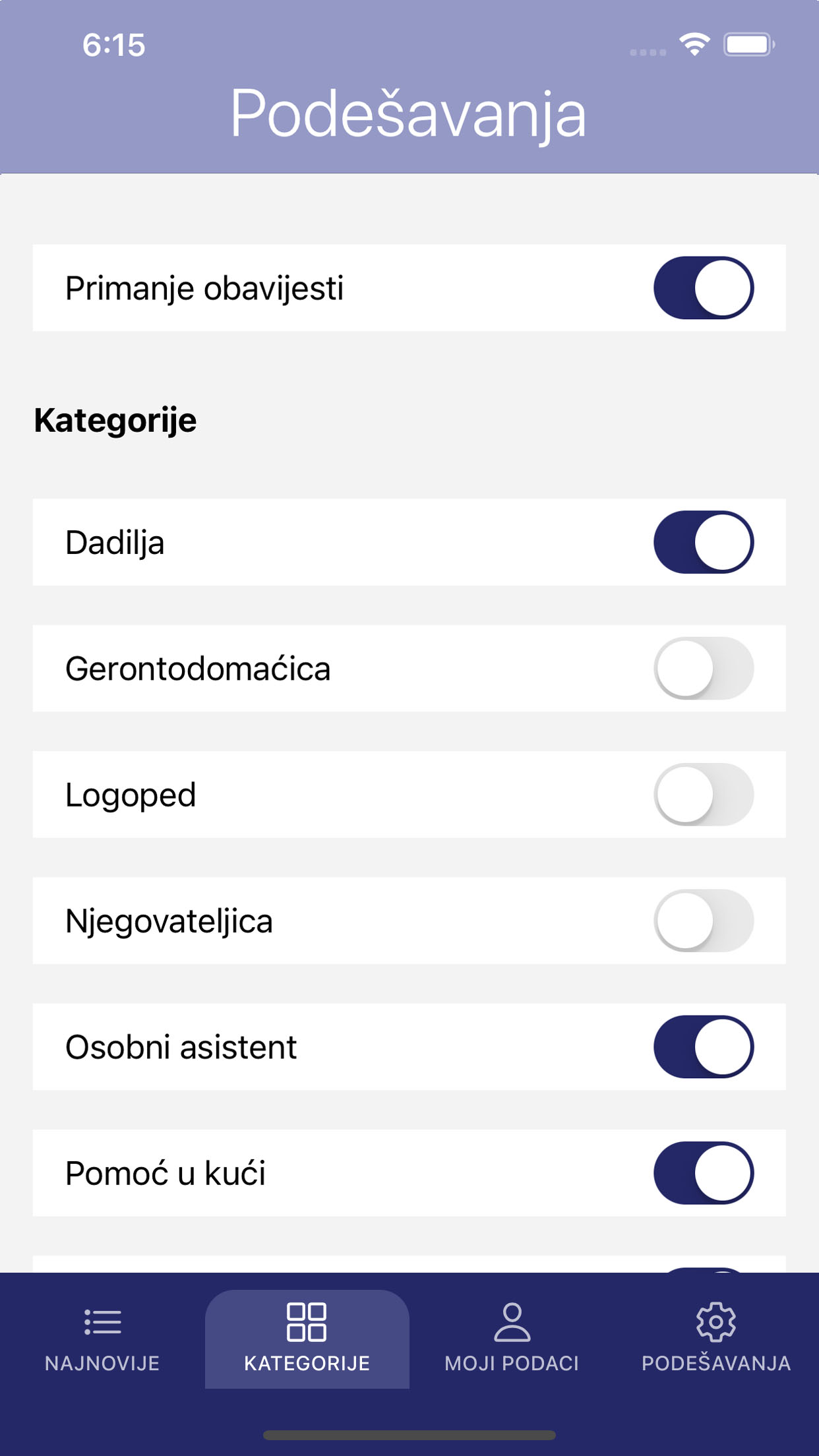Select the NAJNOVIJE tab label

click(102, 1363)
